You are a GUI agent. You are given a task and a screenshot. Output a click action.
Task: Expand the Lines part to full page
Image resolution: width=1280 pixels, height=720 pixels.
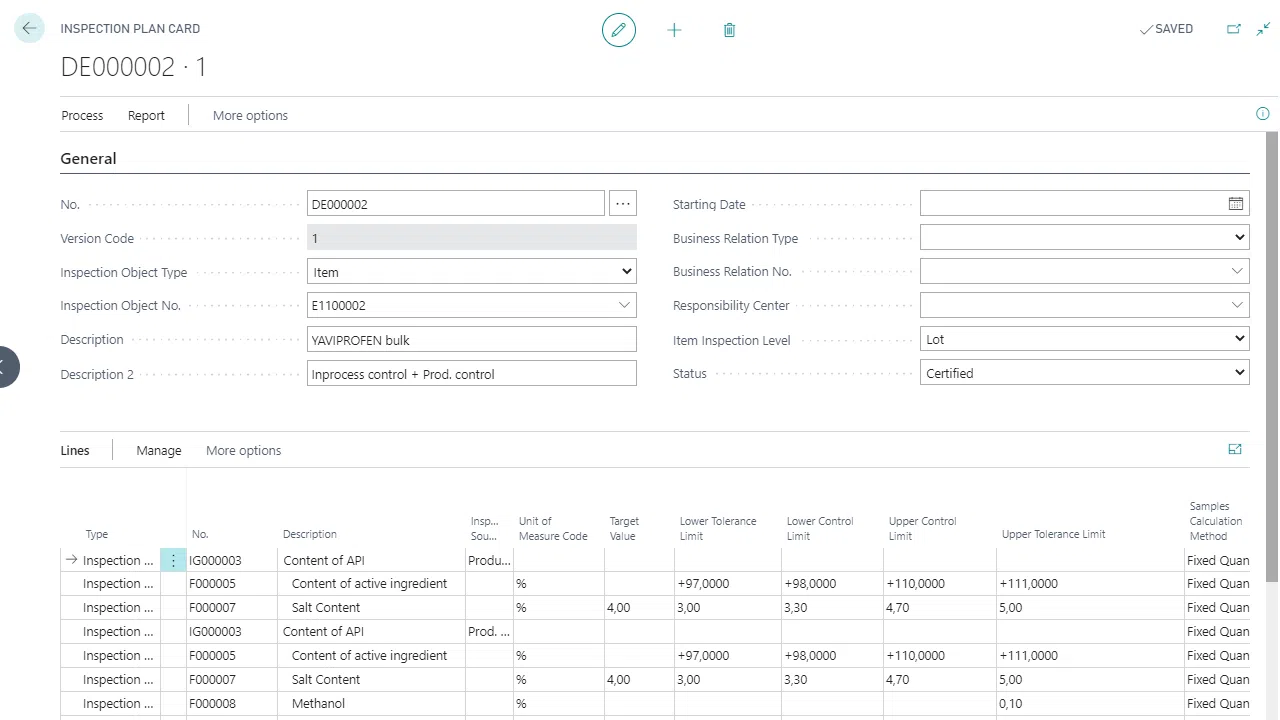coord(1235,450)
